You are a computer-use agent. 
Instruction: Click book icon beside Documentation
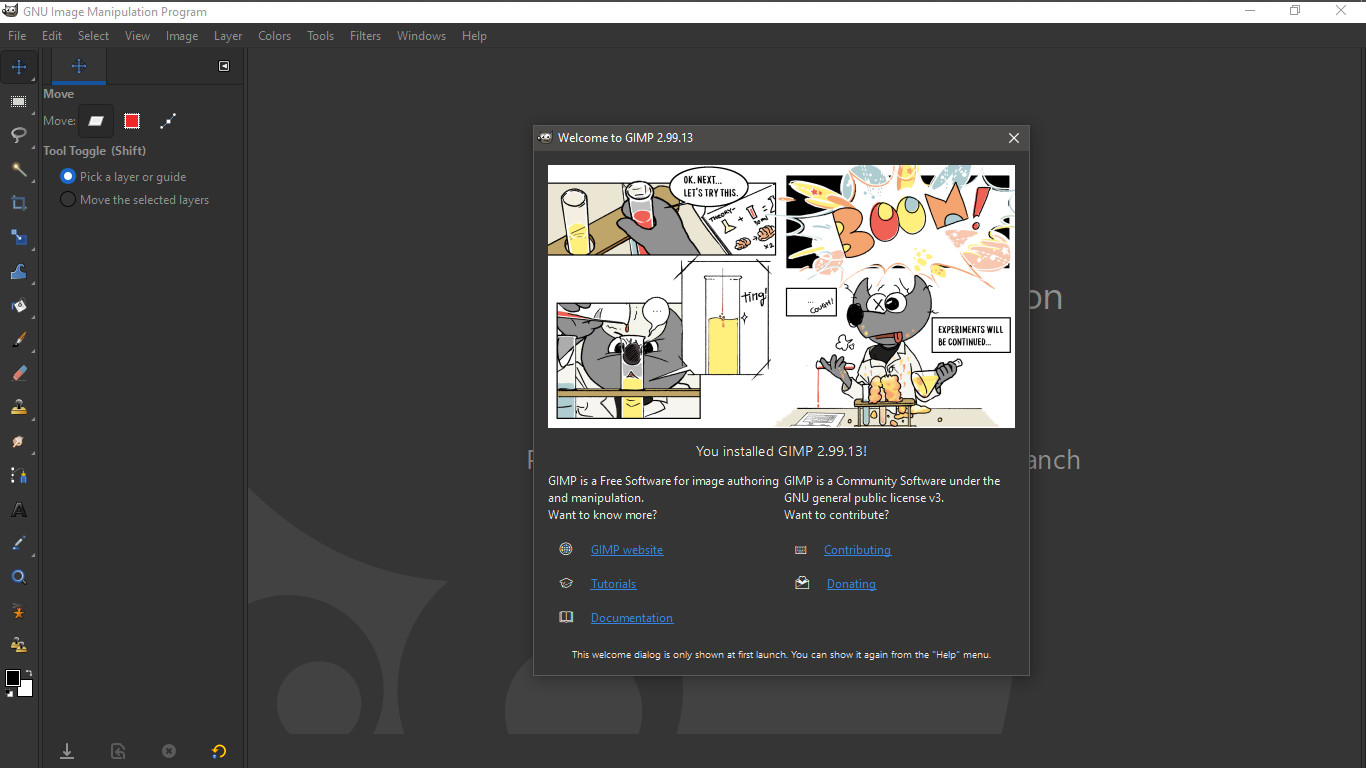[x=566, y=617]
